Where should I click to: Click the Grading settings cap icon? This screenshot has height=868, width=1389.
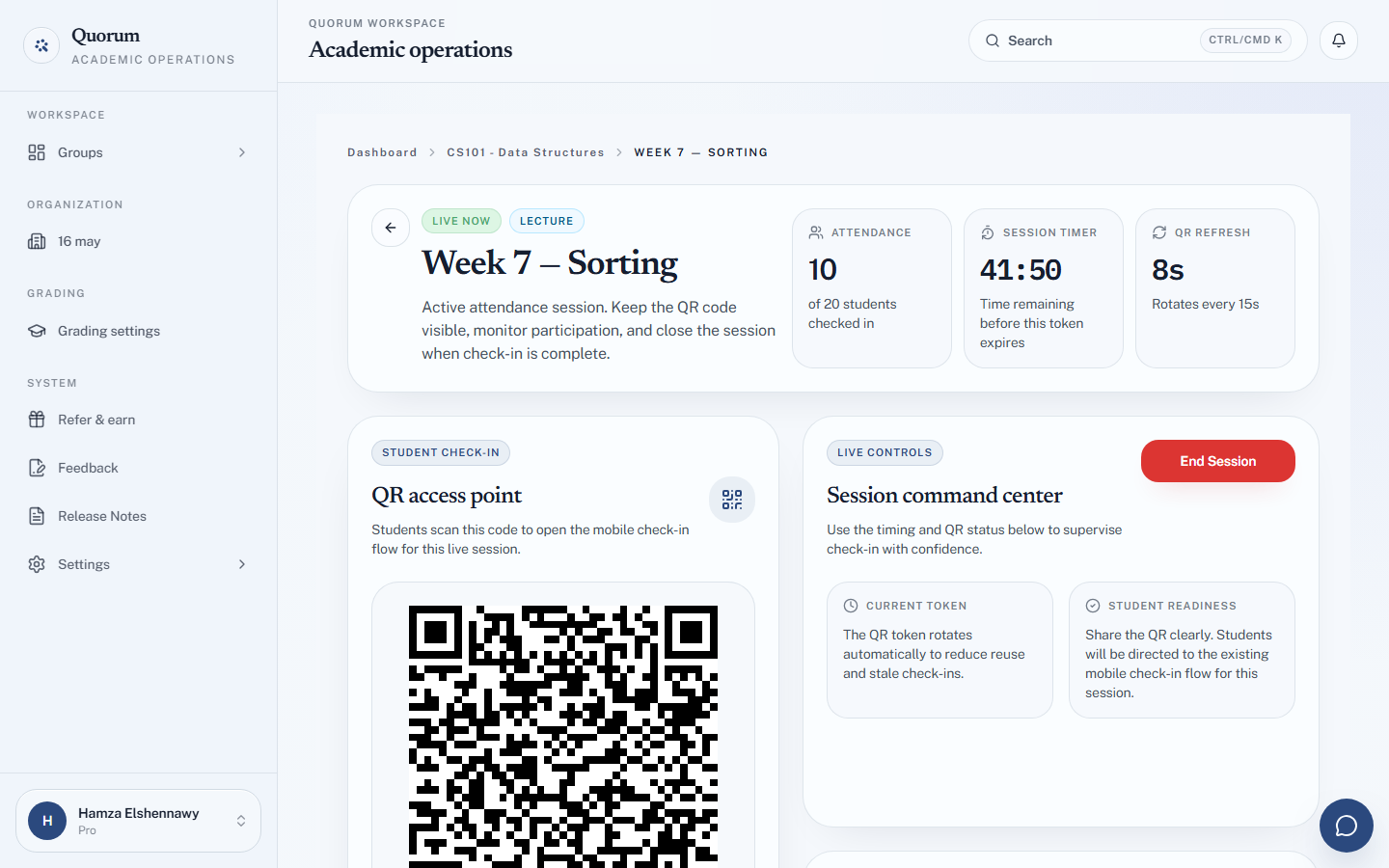point(37,331)
